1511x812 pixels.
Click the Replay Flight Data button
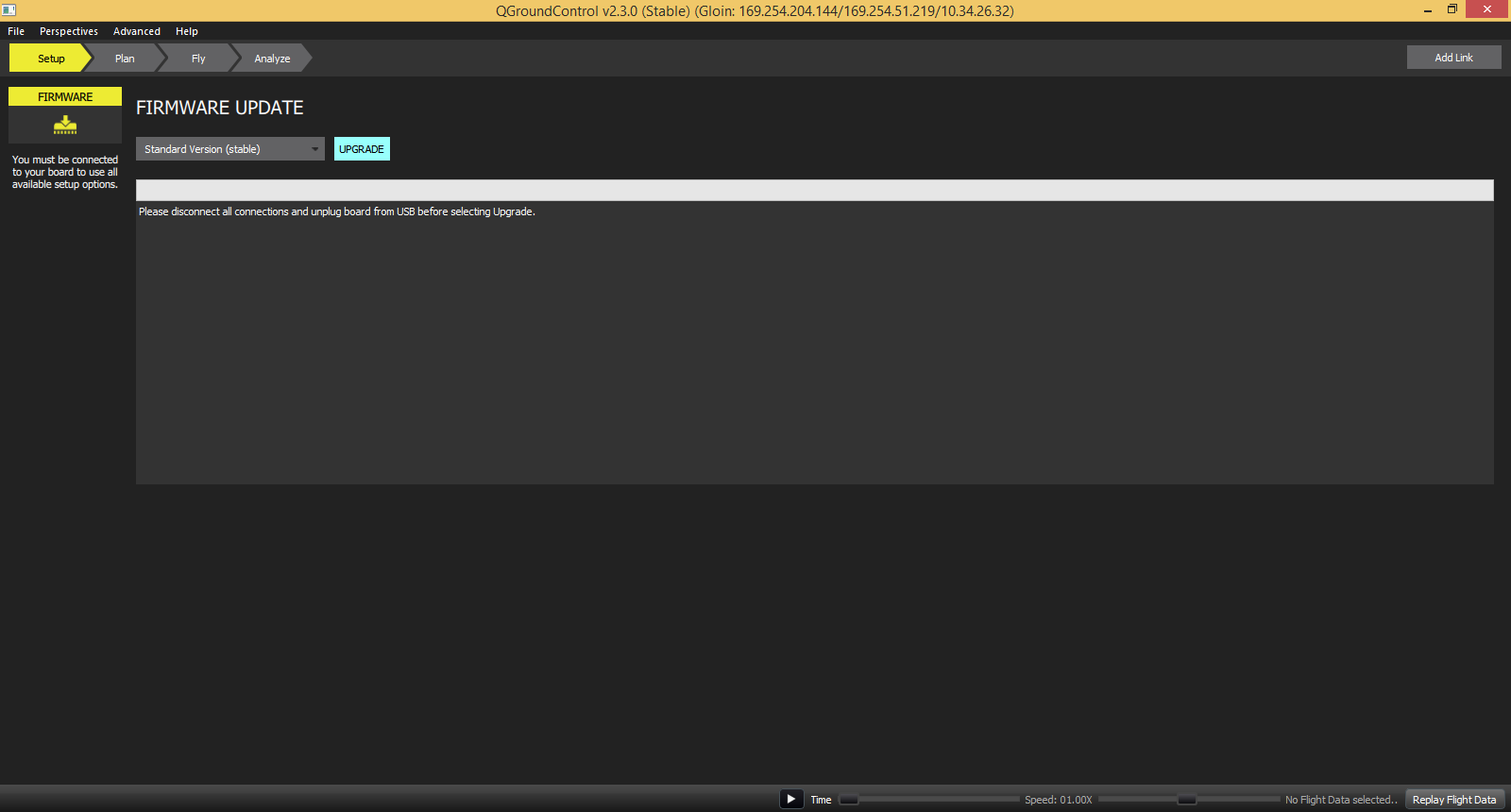click(x=1453, y=800)
